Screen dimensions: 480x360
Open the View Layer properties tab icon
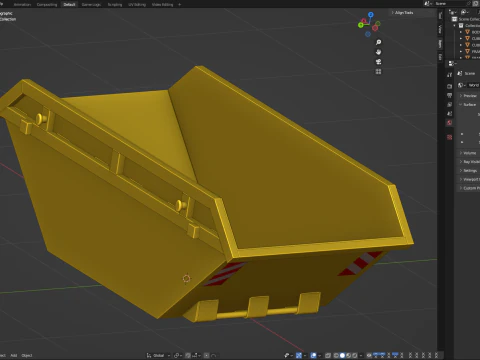click(x=449, y=104)
